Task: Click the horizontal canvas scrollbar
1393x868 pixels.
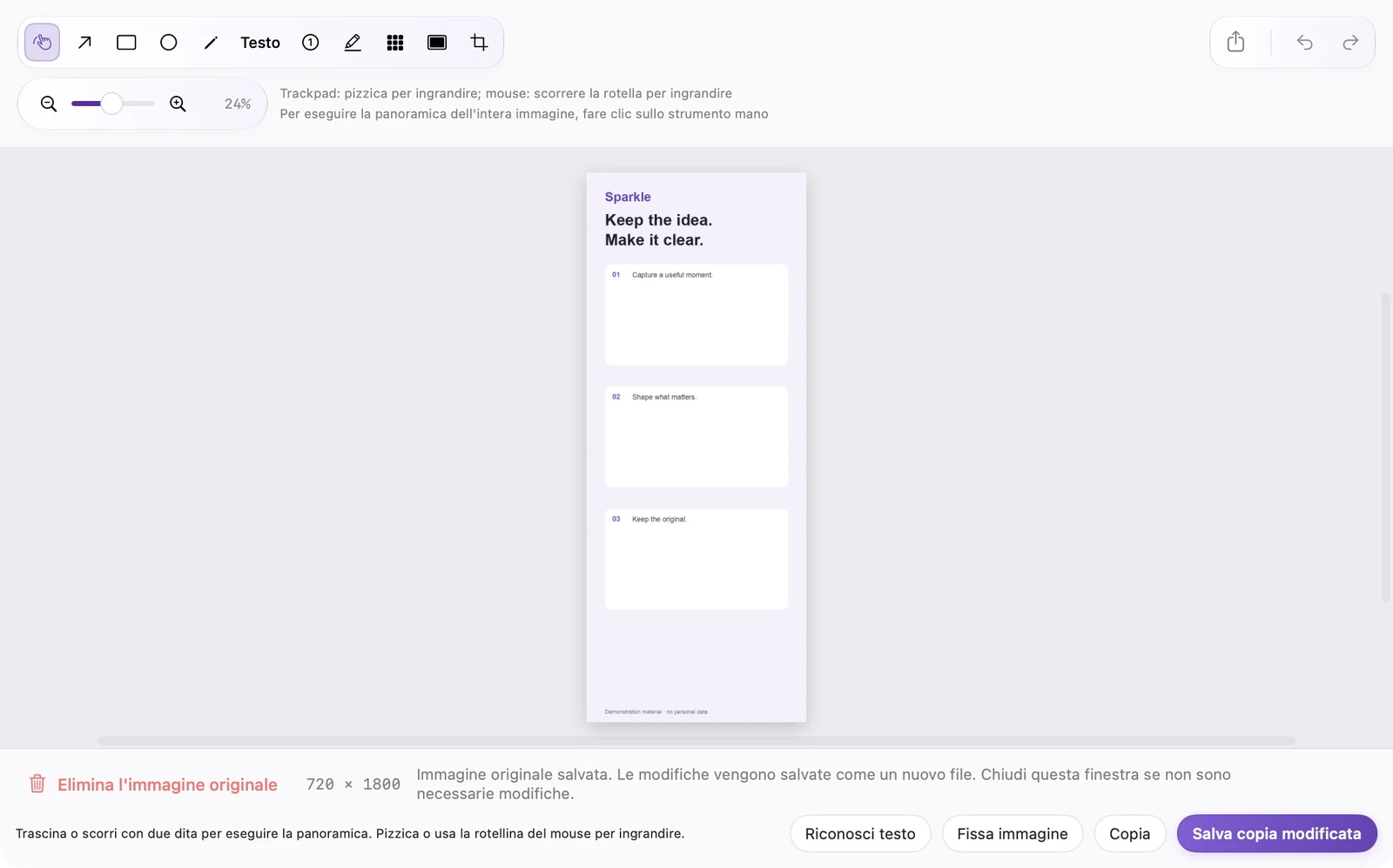Action: pos(696,741)
